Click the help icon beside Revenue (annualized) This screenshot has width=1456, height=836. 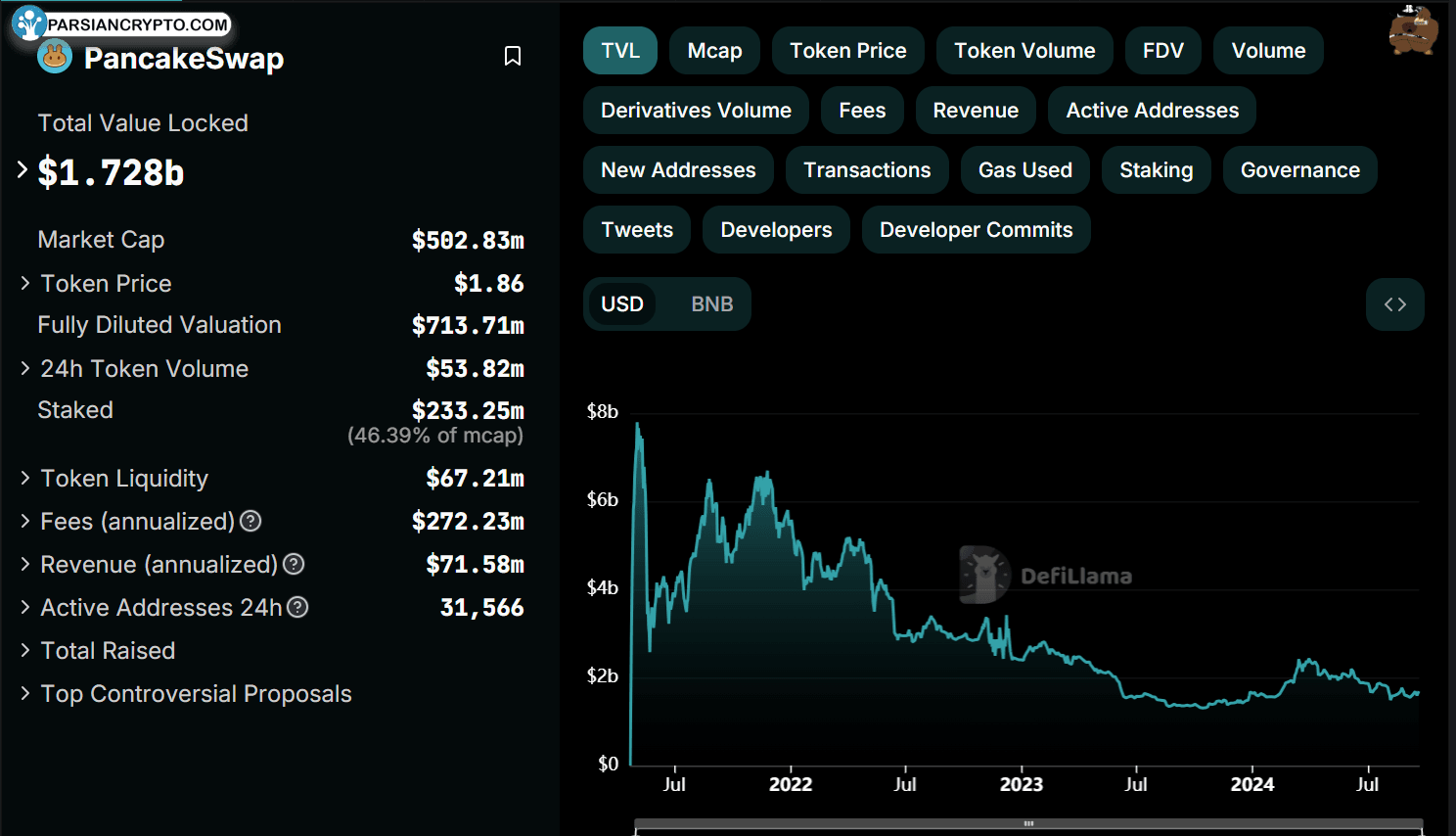(x=294, y=565)
